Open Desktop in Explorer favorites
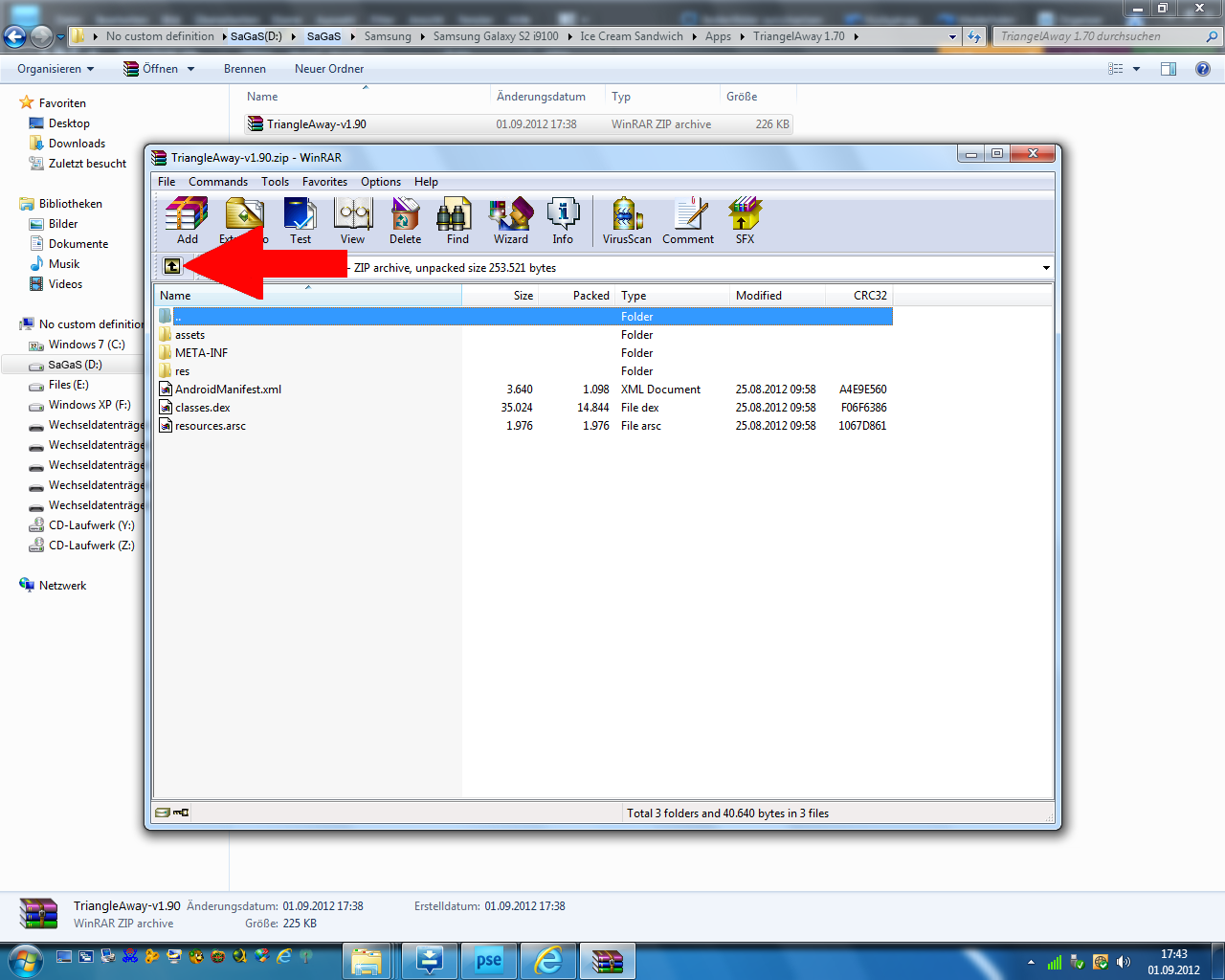 58,123
